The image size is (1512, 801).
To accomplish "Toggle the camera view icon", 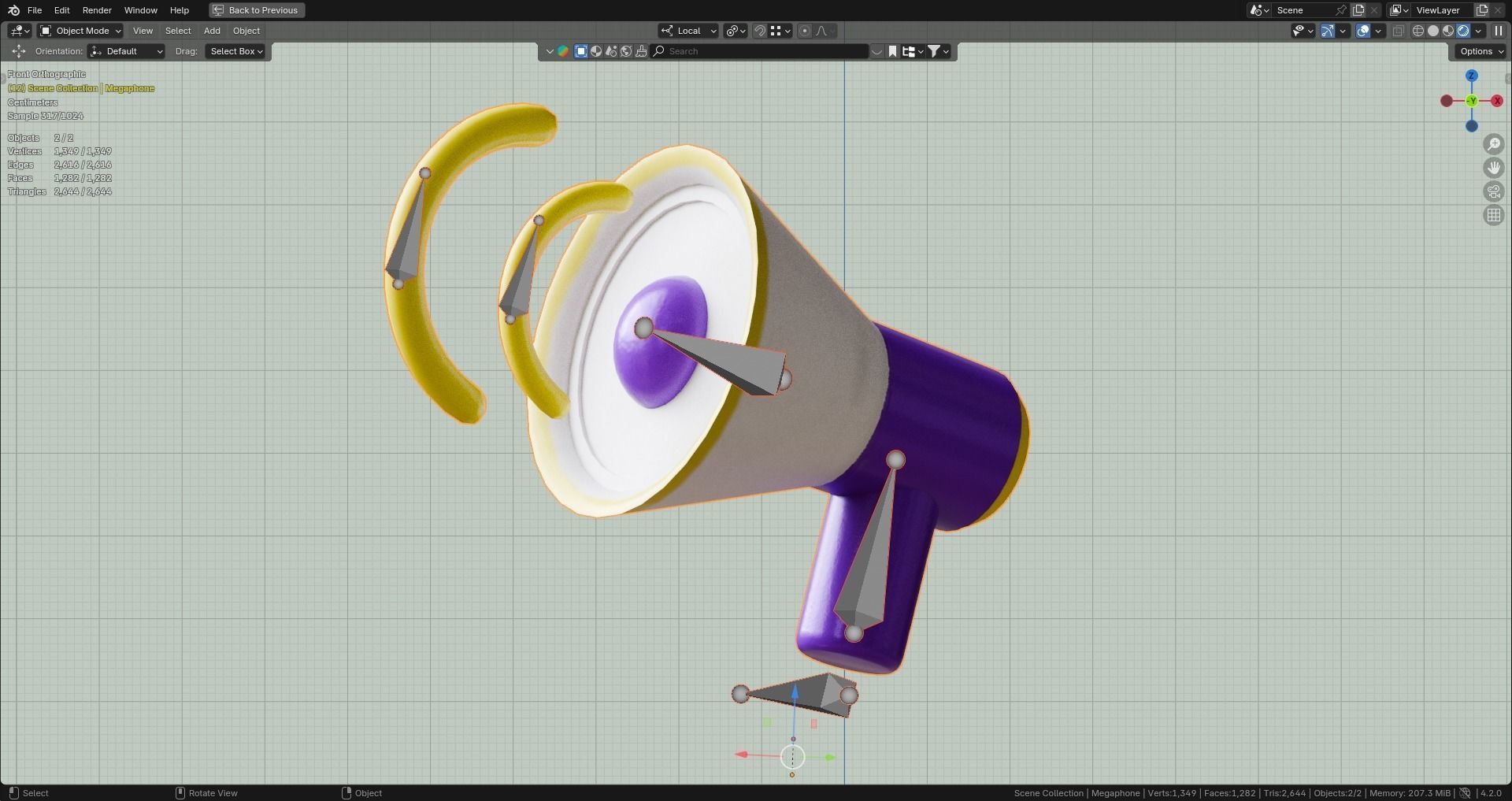I will click(1494, 191).
